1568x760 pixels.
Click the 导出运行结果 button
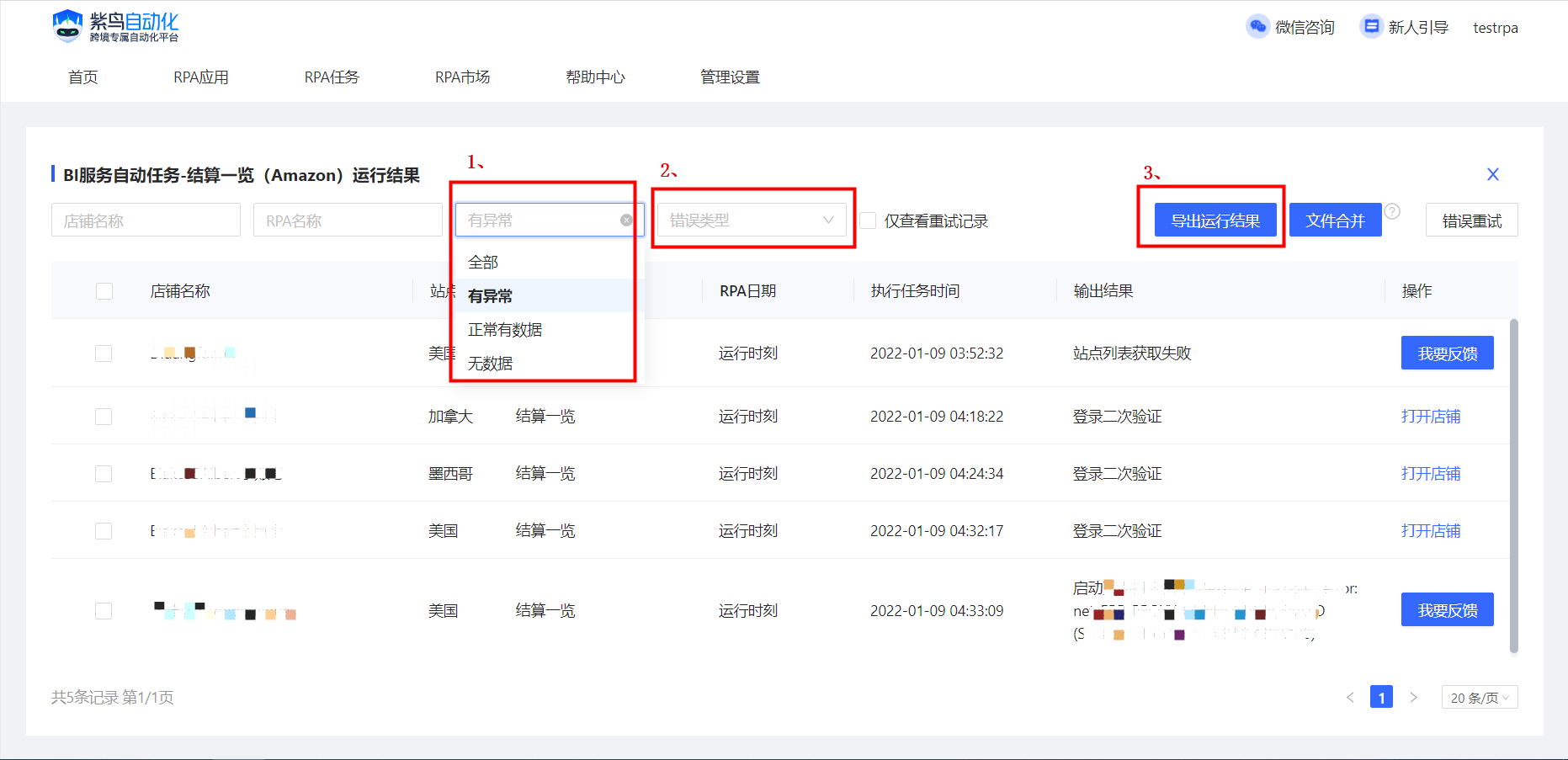[1215, 221]
